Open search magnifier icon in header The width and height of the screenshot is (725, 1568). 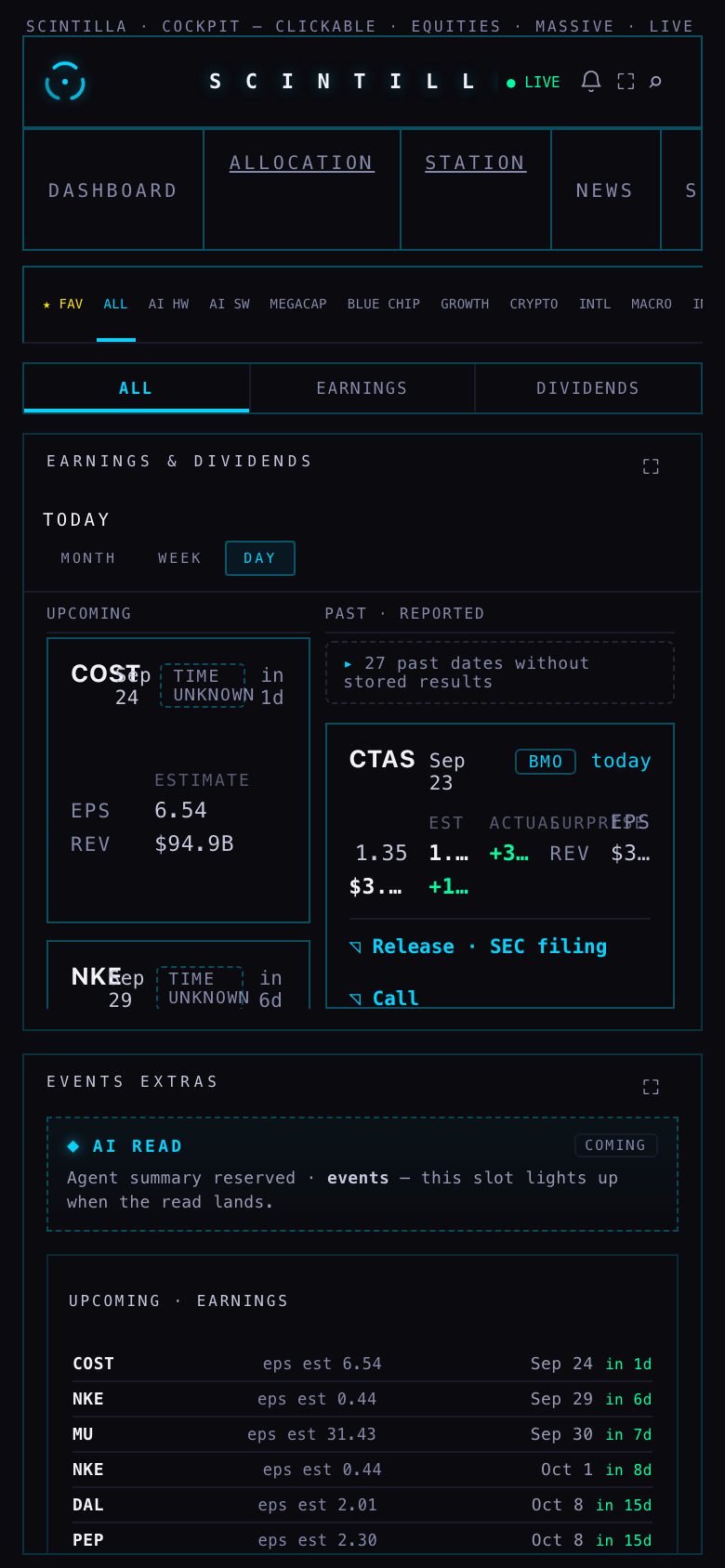point(655,82)
